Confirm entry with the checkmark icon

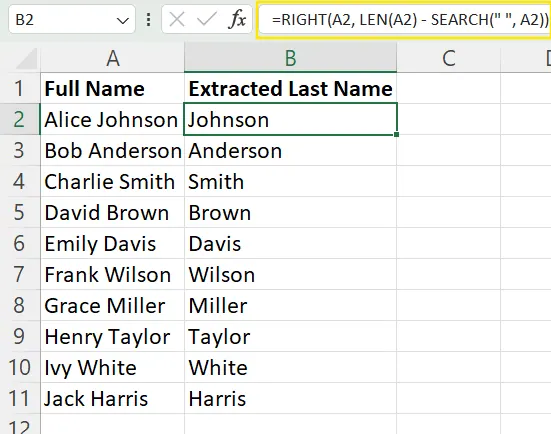206,19
